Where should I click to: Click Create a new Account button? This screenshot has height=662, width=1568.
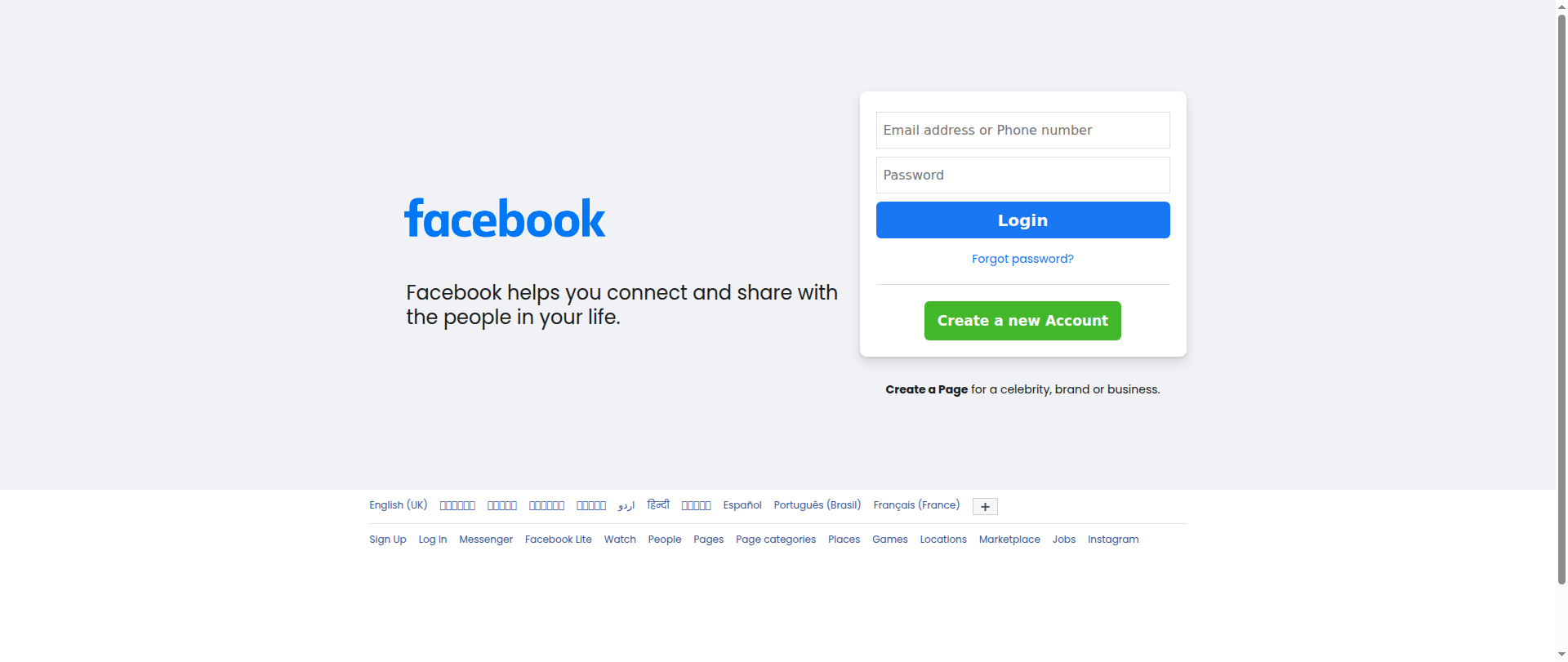pyautogui.click(x=1022, y=321)
